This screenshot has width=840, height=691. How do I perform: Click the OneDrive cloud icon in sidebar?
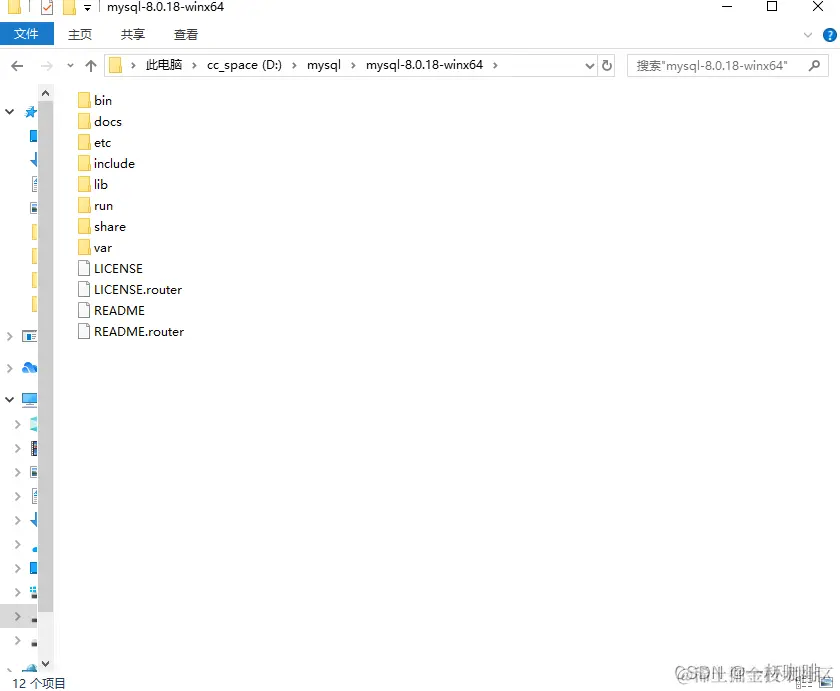tap(29, 368)
